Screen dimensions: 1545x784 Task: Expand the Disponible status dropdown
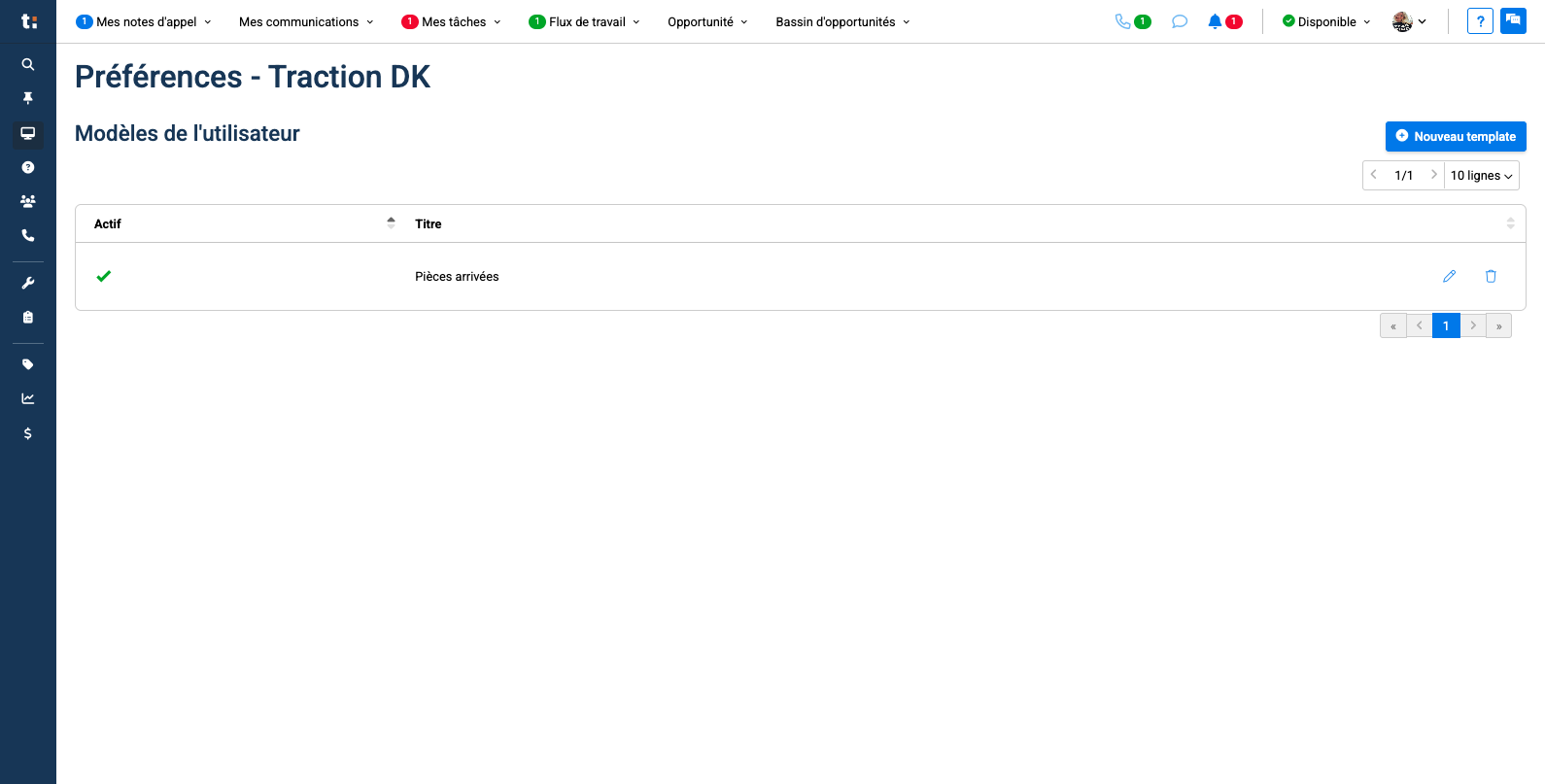point(1326,21)
